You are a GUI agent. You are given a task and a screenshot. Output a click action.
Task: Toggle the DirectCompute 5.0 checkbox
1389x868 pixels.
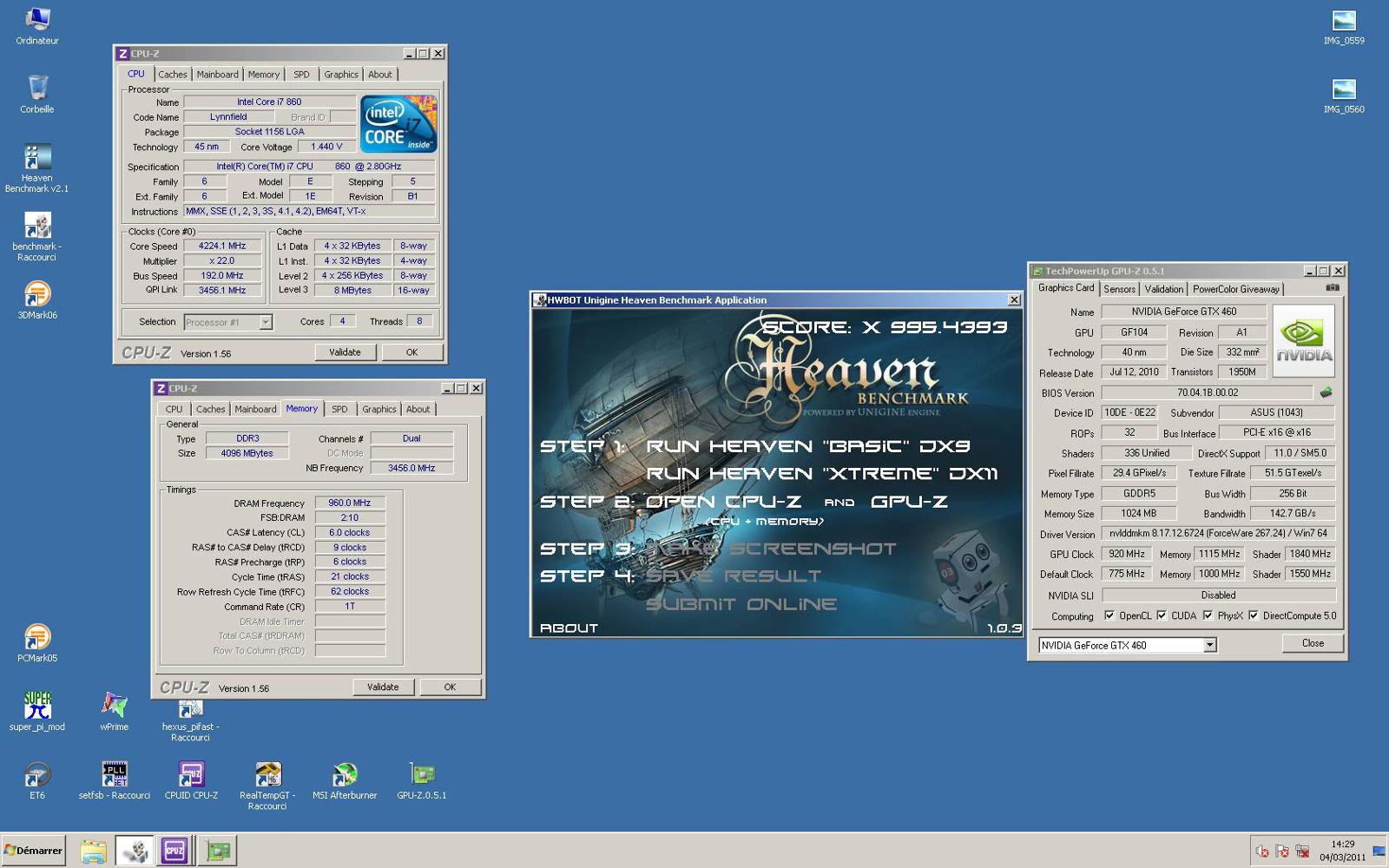(1254, 615)
